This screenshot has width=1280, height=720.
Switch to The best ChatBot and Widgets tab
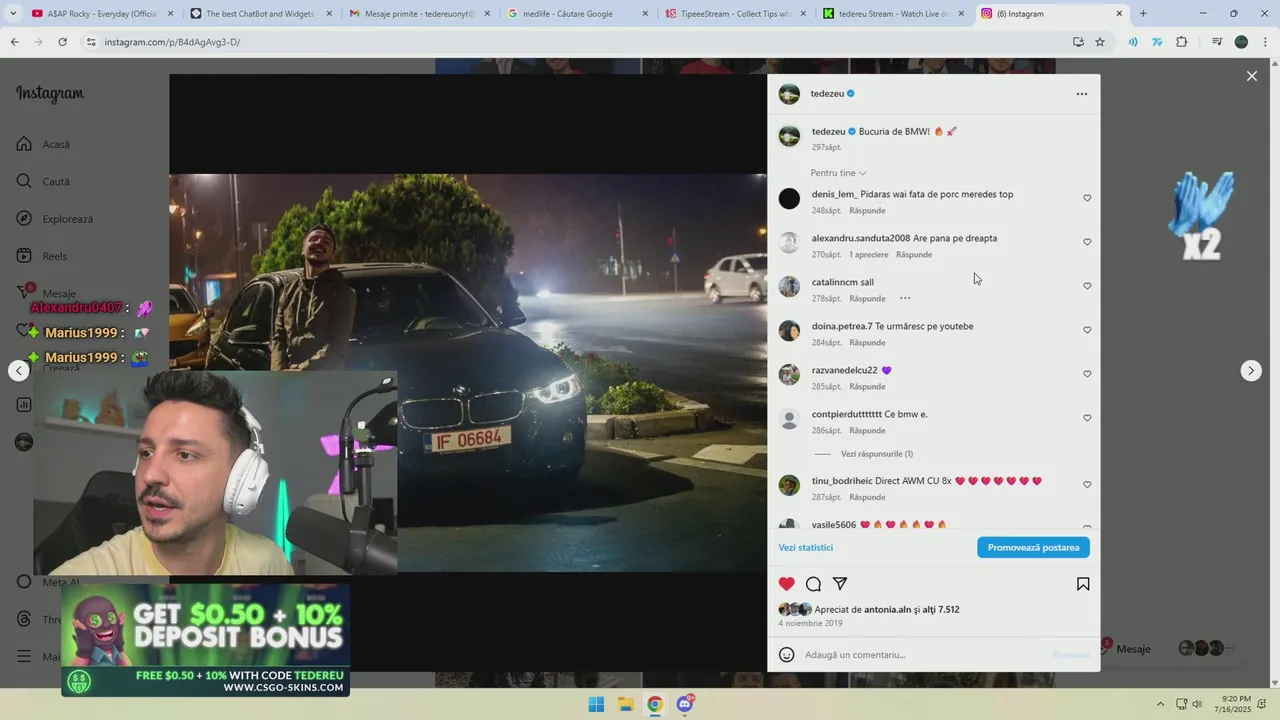[x=259, y=14]
